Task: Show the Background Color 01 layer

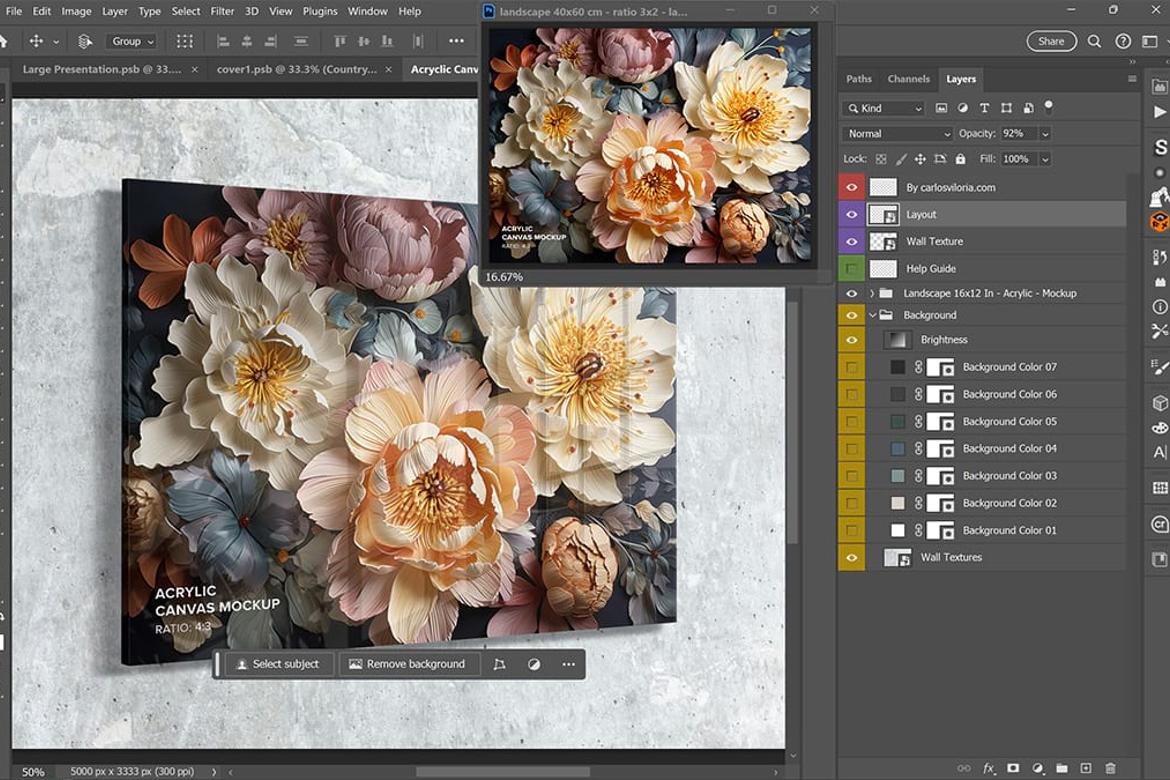Action: 851,530
